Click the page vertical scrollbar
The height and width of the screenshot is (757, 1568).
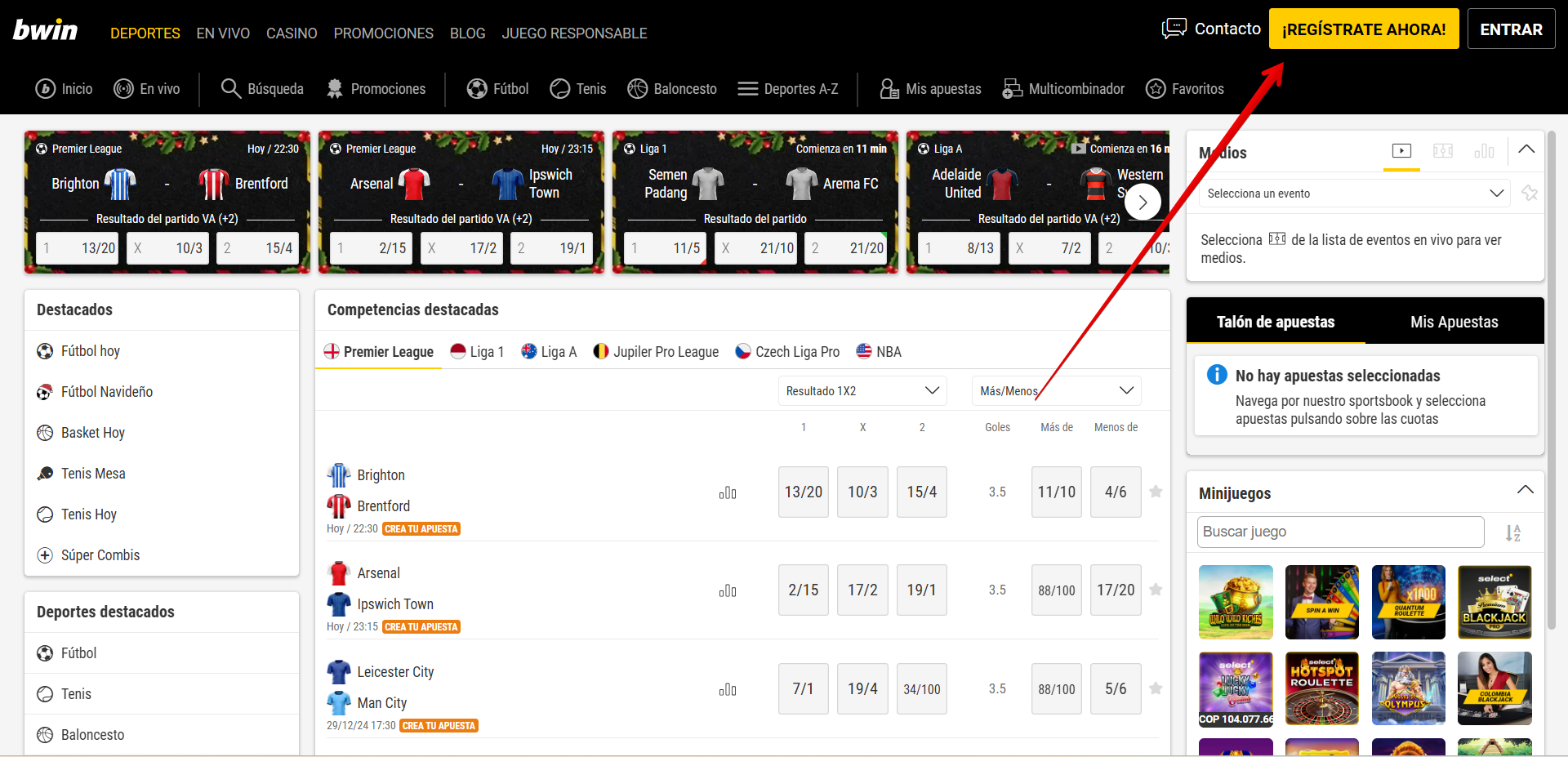click(1552, 380)
